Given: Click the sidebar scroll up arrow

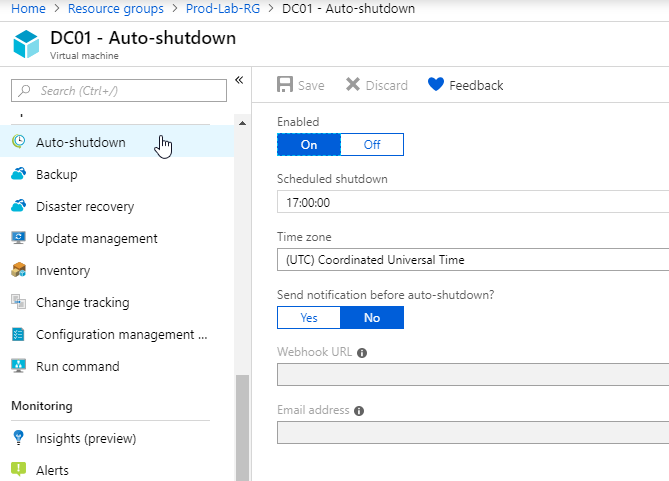Looking at the screenshot, I should tap(242, 123).
